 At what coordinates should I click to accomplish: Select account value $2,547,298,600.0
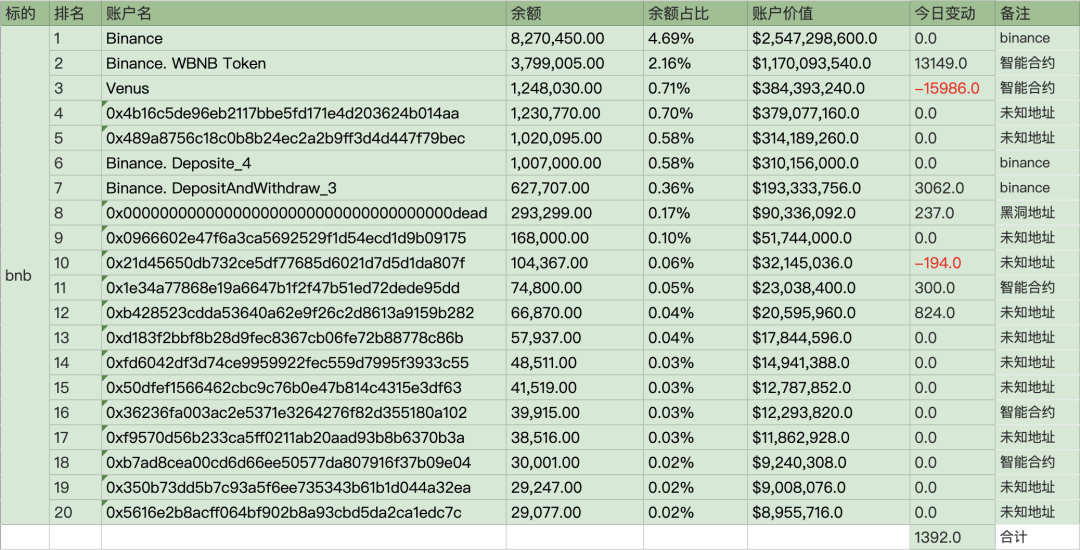tap(828, 39)
